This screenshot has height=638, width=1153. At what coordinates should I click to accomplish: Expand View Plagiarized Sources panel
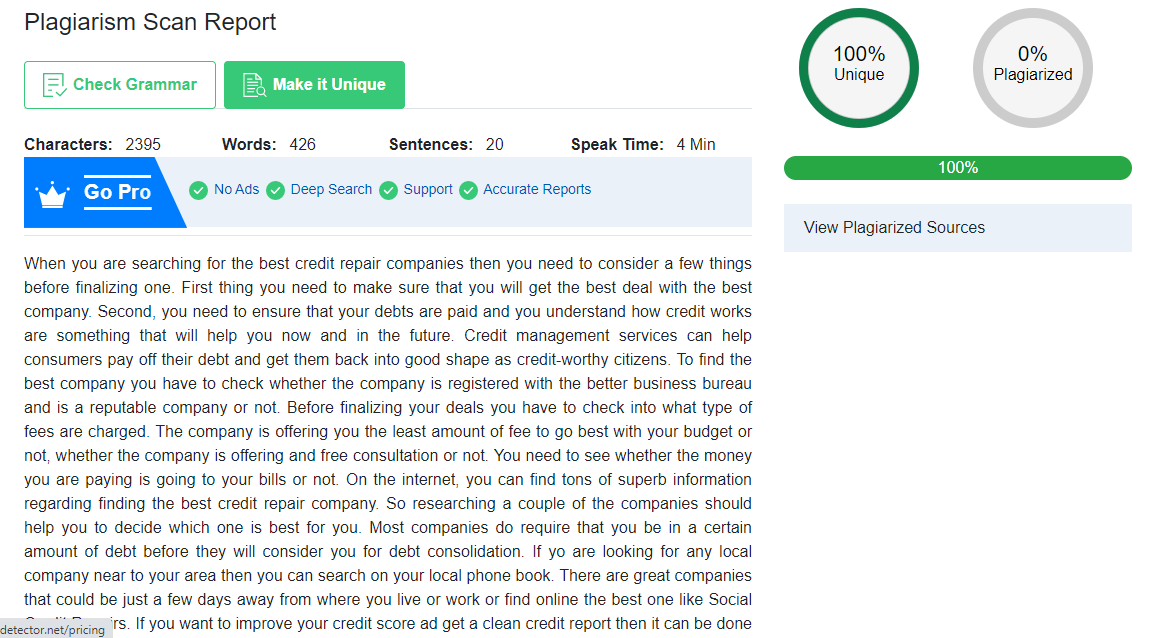pyautogui.click(x=957, y=228)
